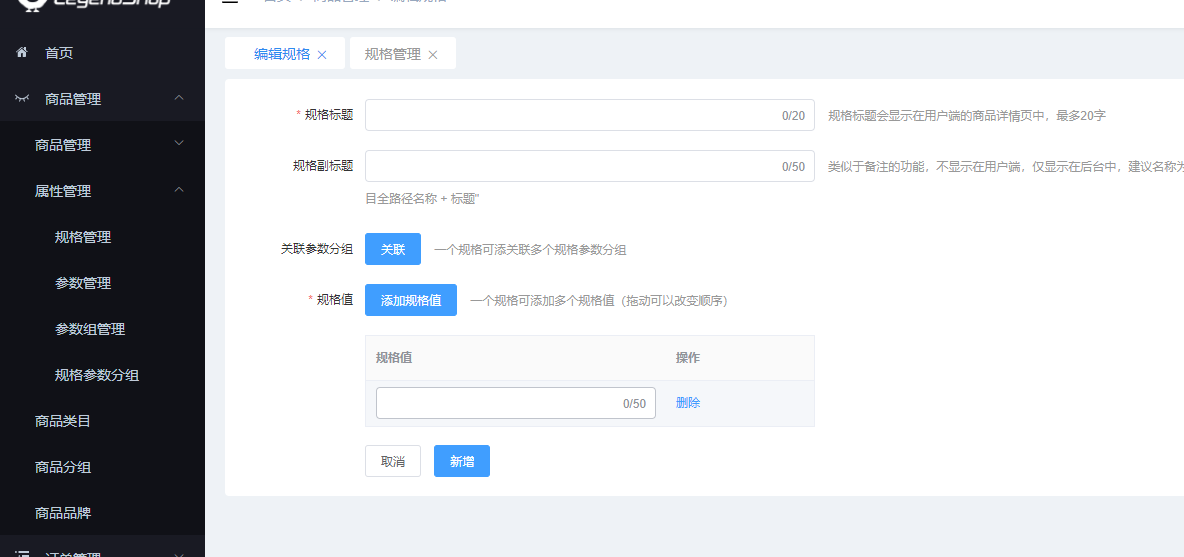Go to 商品类目 in the sidebar
1184x557 pixels.
[x=63, y=421]
